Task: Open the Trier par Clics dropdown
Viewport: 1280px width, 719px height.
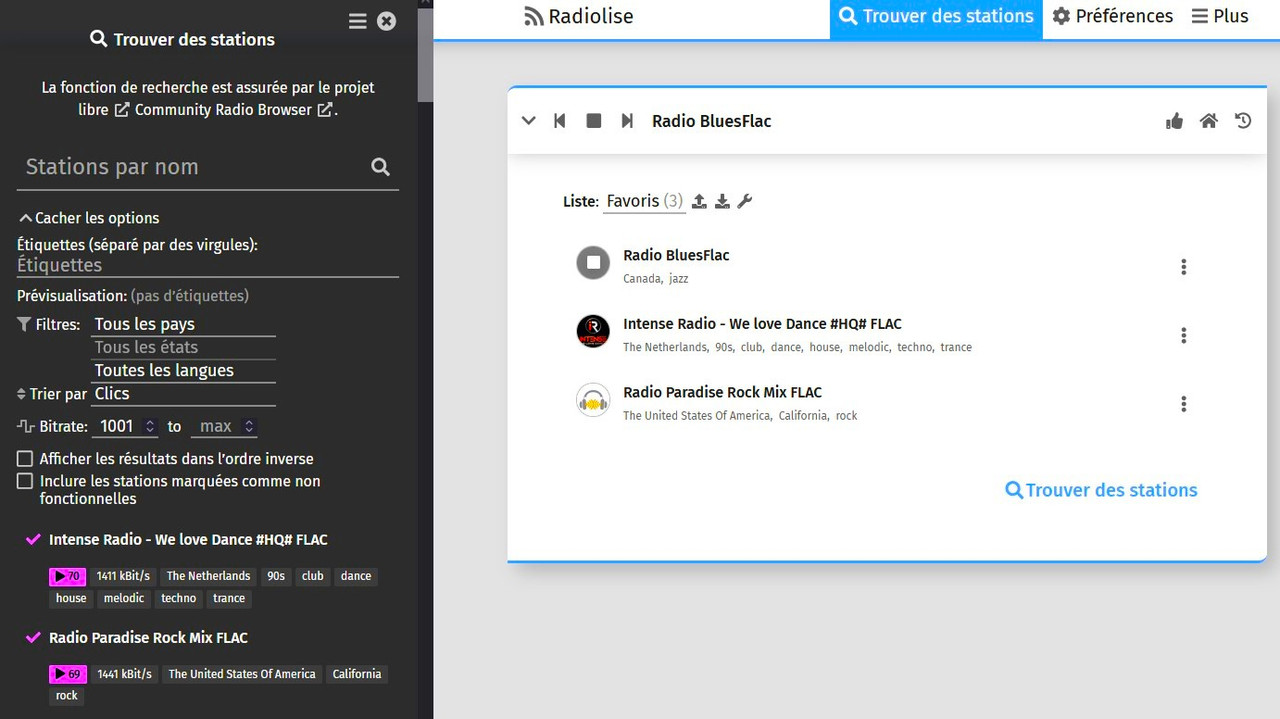Action: [184, 394]
